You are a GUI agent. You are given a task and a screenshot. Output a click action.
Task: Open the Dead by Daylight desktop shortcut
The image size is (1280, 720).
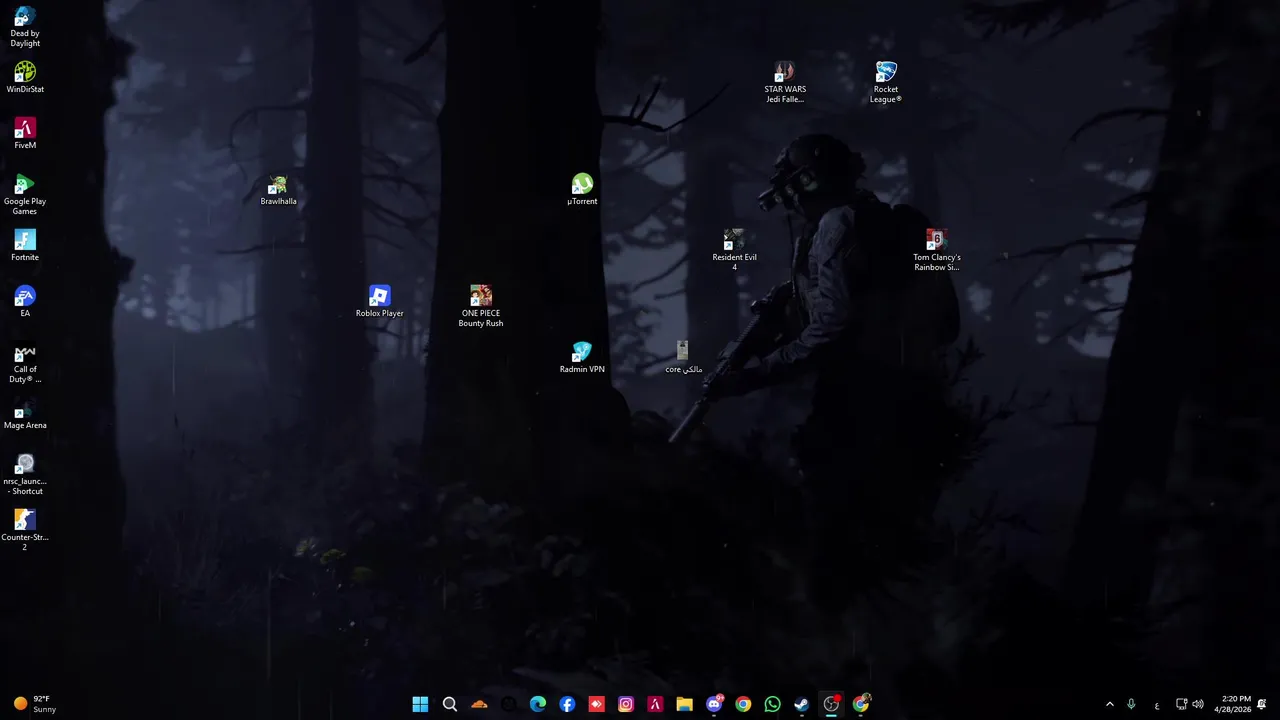point(25,28)
